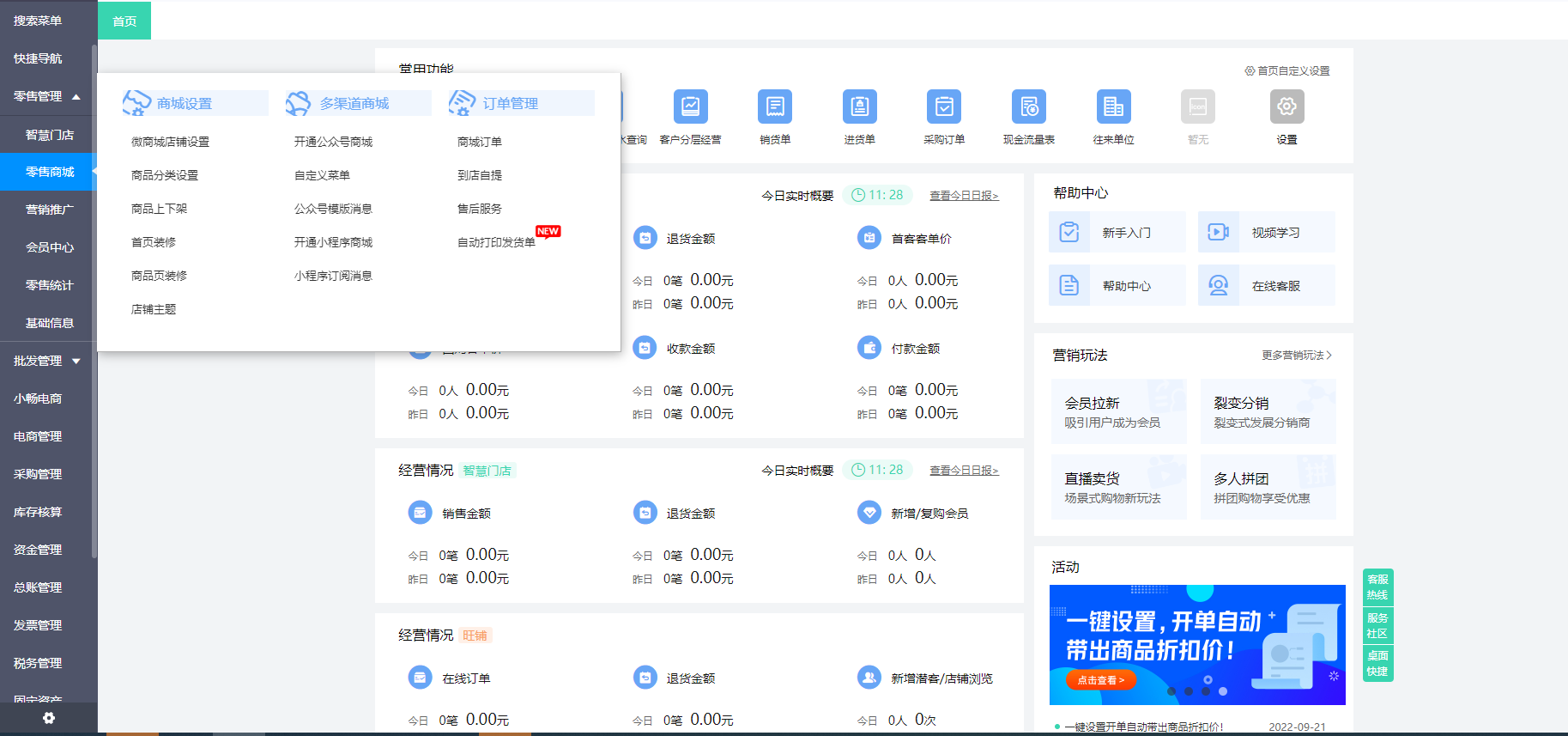Image resolution: width=1568 pixels, height=736 pixels.
Task: Click 点击查看 button on banner
Action: 1100,680
